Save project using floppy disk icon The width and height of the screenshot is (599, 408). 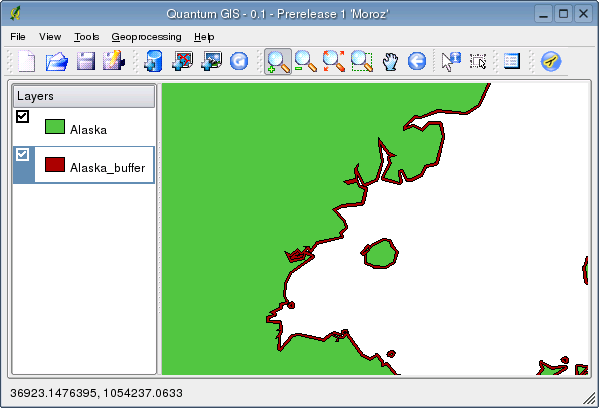coord(86,61)
